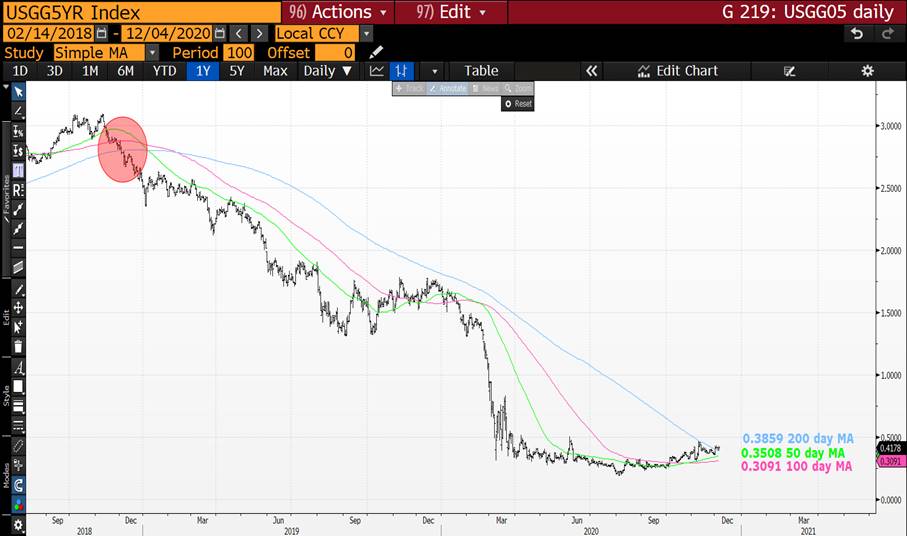The width and height of the screenshot is (907, 536).
Task: Open the text font style tool
Action: [x=18, y=368]
